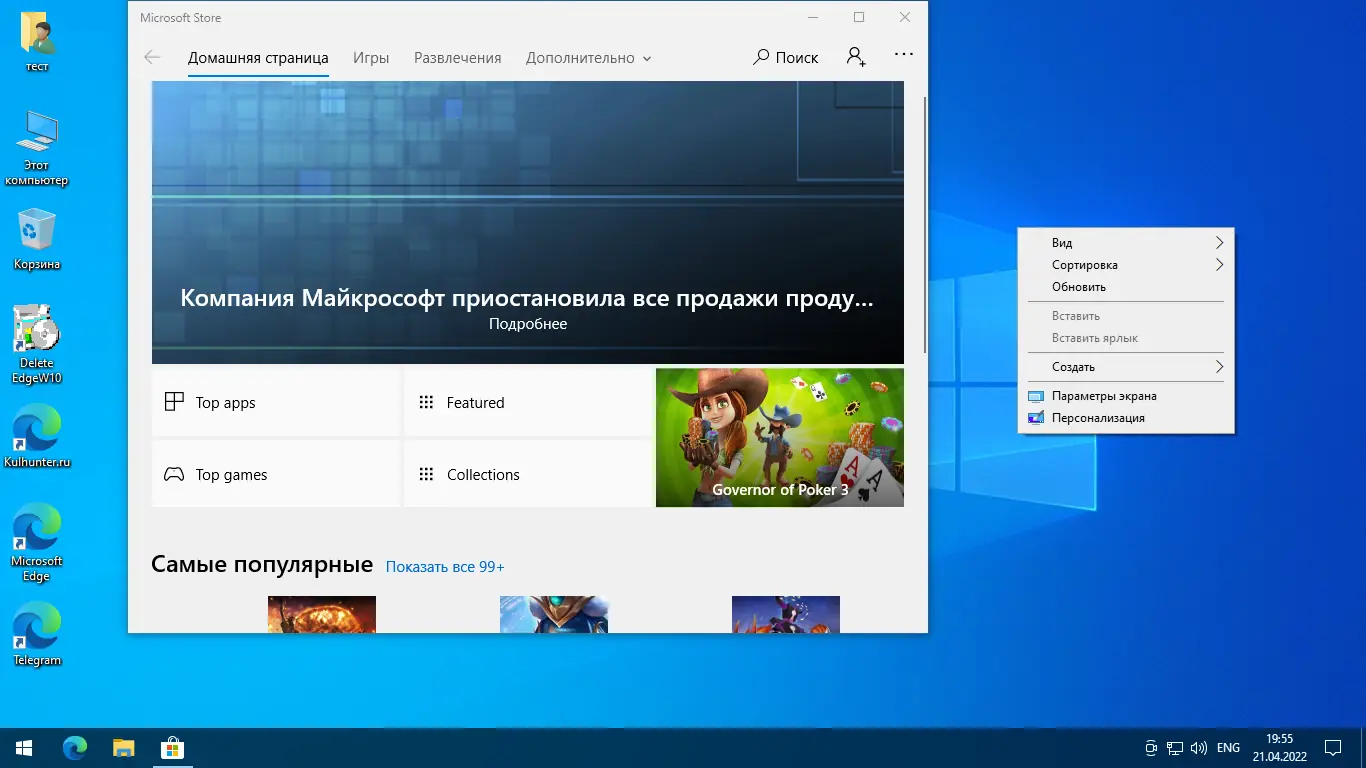Click the Подробнее link on the banner
Image resolution: width=1366 pixels, height=768 pixels.
pyautogui.click(x=528, y=324)
